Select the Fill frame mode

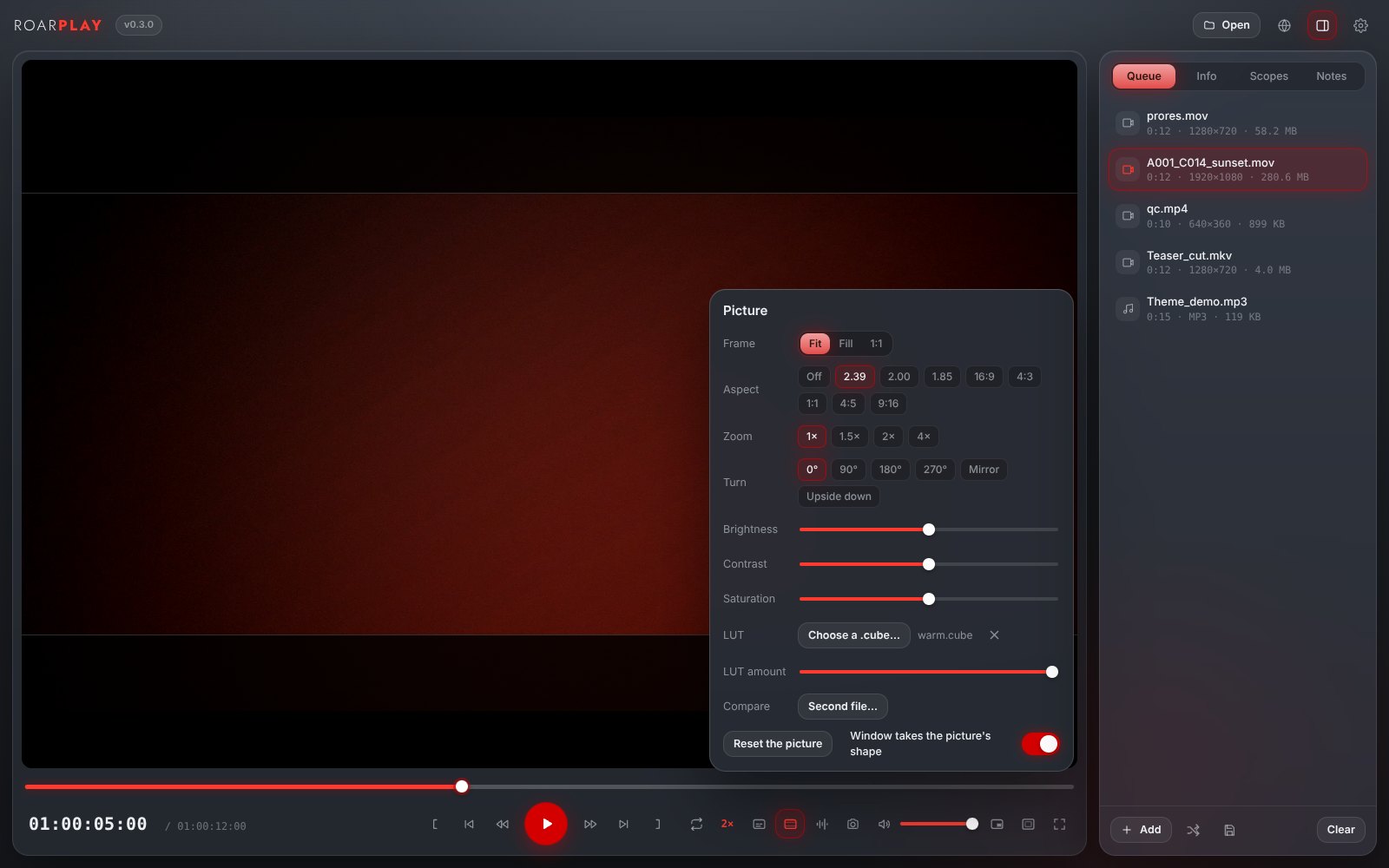(846, 344)
